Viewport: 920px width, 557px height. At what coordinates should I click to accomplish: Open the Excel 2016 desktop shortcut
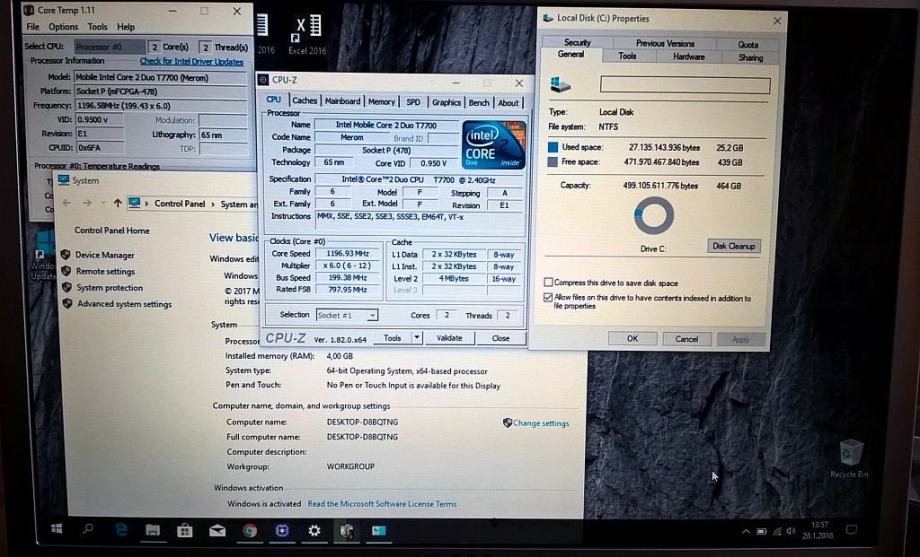(x=307, y=35)
